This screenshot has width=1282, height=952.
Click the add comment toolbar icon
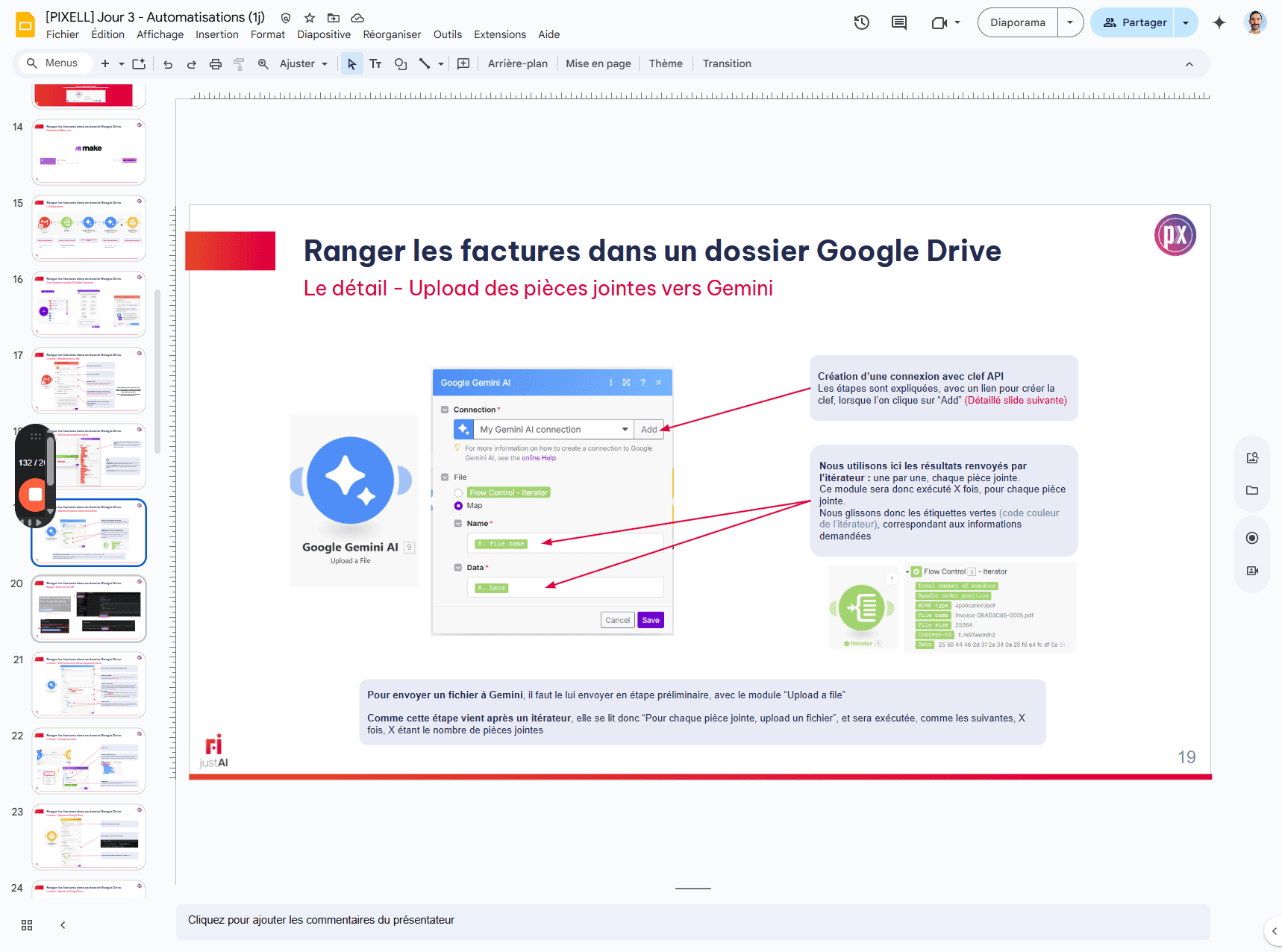coord(463,64)
